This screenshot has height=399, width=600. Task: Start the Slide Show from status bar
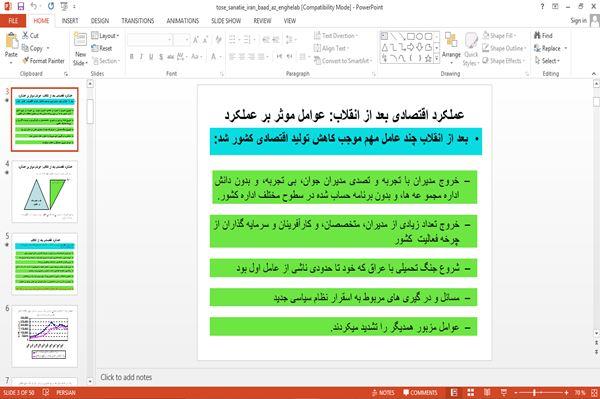(x=504, y=392)
